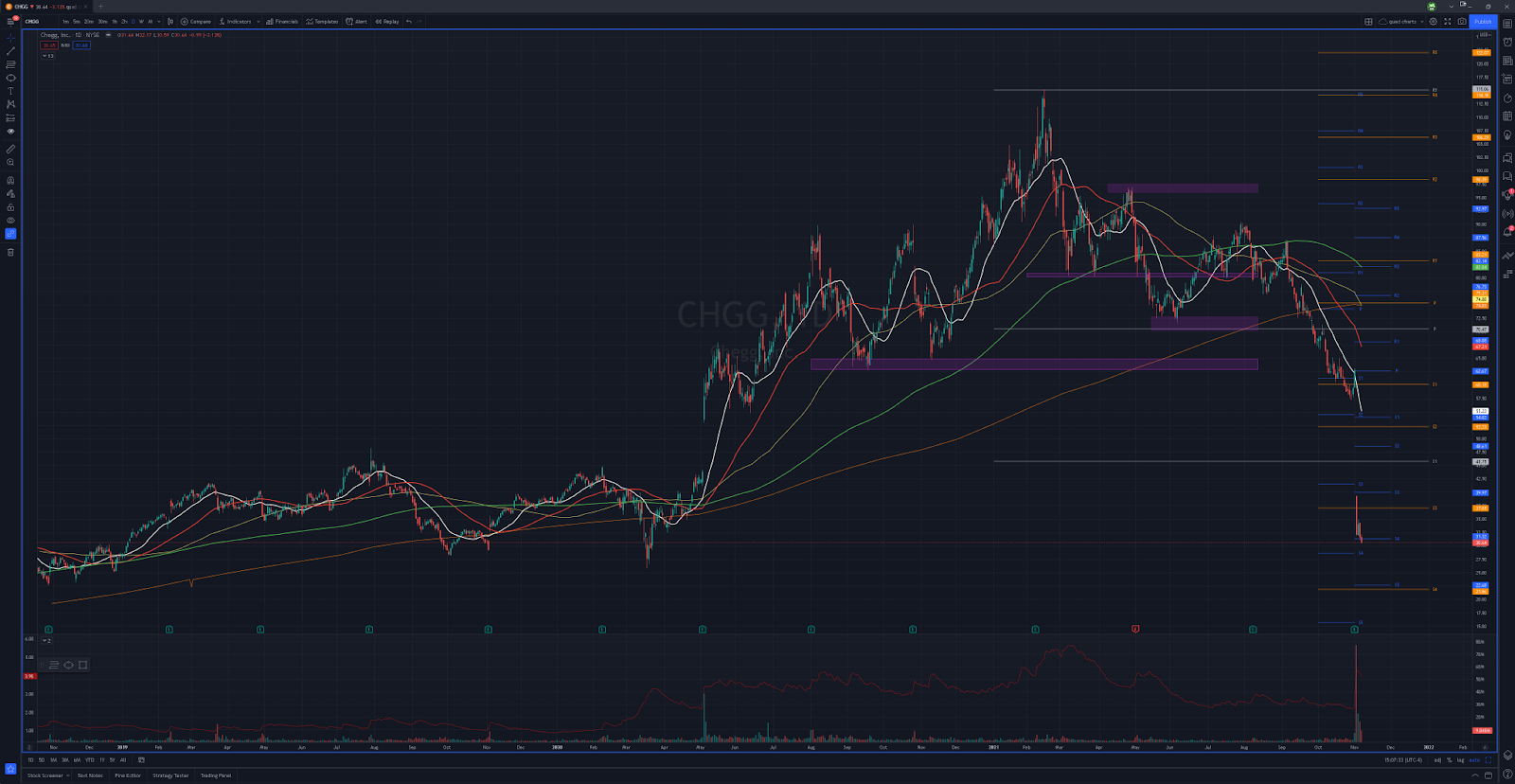
Task: Toggle magnet mode for drawings
Action: [x=10, y=180]
